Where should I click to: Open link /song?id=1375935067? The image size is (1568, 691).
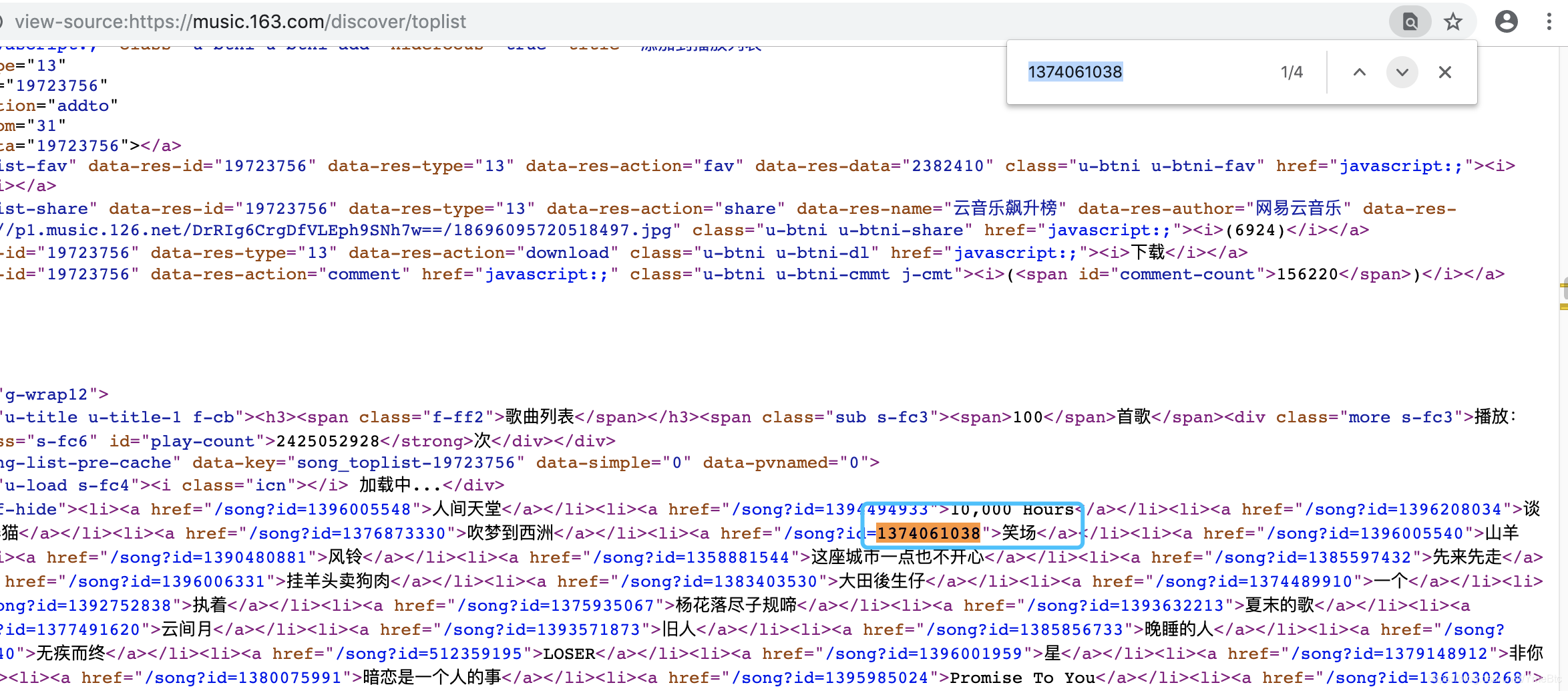(556, 606)
